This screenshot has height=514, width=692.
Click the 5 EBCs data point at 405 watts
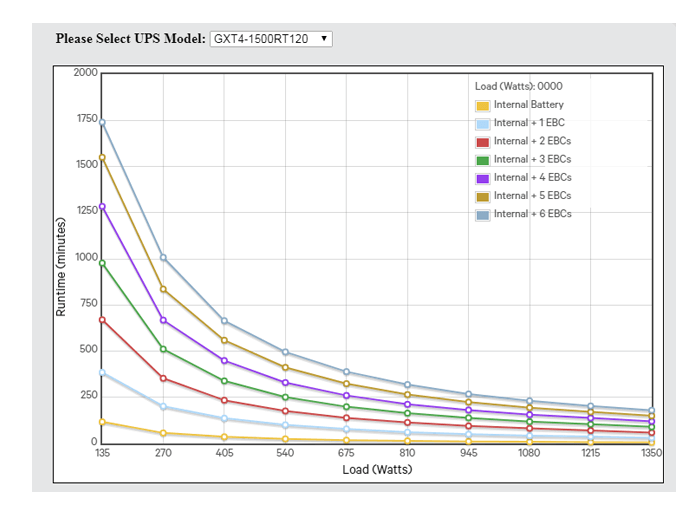tap(224, 340)
